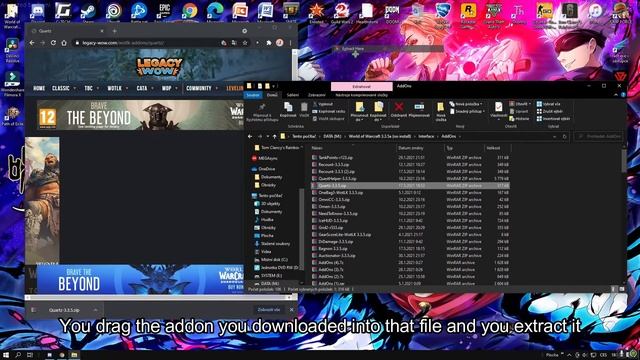Open DaVinci Resolve desktop shortcut
640x360 pixels.
coord(12,51)
